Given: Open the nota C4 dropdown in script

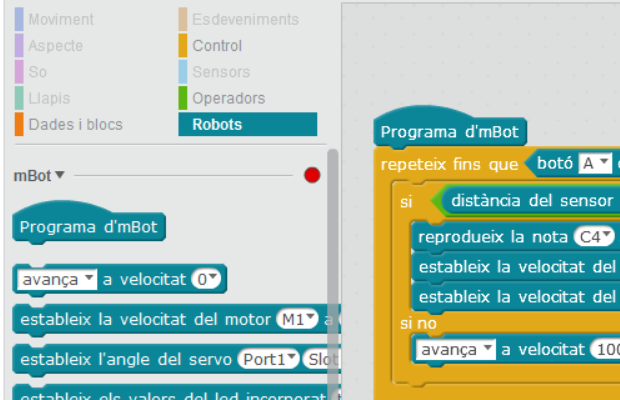Looking at the screenshot, I should coord(594,237).
